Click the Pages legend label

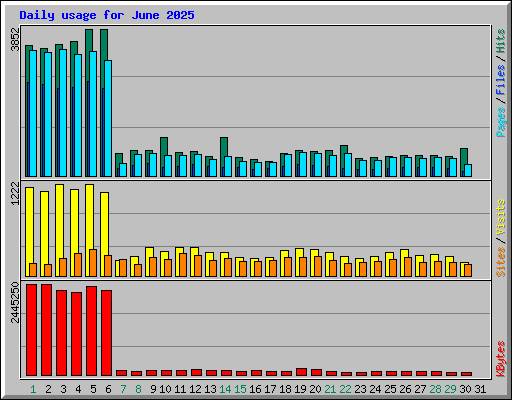click(x=500, y=122)
